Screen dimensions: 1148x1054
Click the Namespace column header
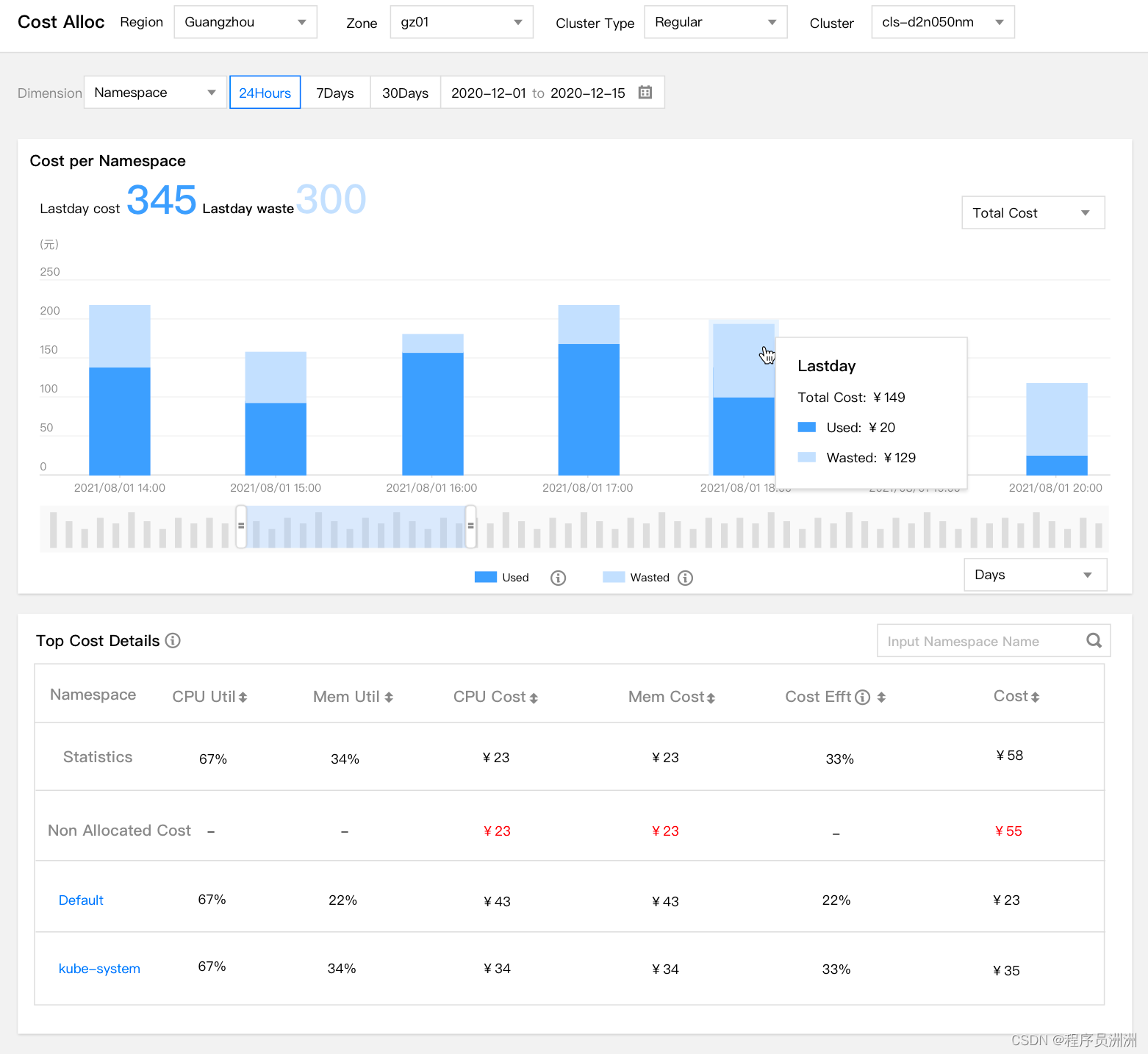(93, 695)
